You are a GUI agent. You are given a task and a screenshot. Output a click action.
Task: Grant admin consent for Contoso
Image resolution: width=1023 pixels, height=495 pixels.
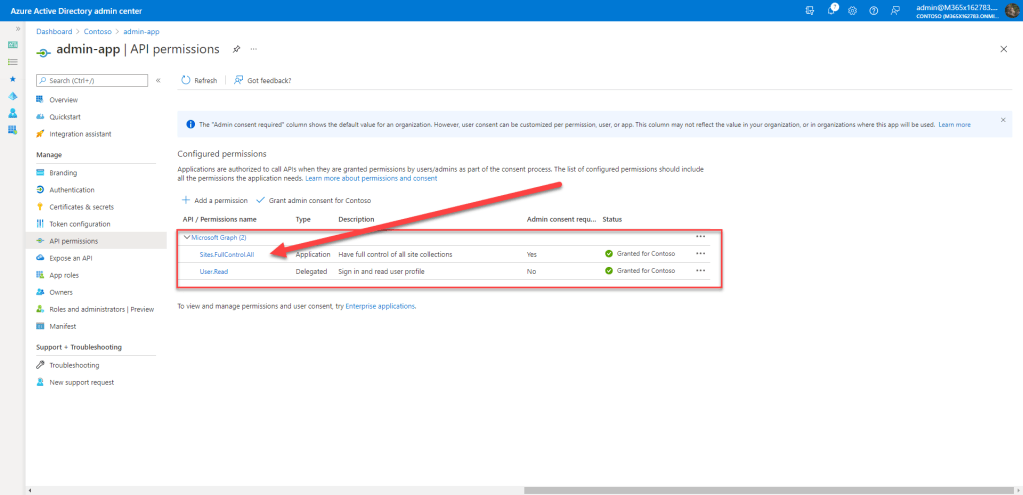313,200
